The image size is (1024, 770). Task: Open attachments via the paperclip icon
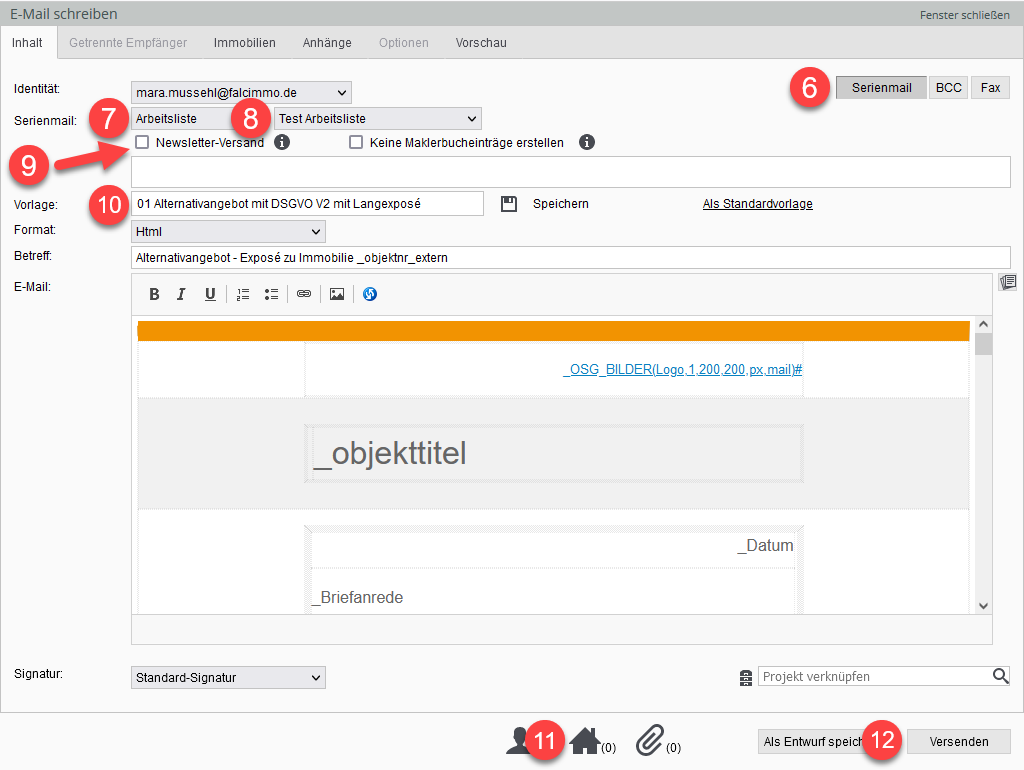tap(650, 741)
